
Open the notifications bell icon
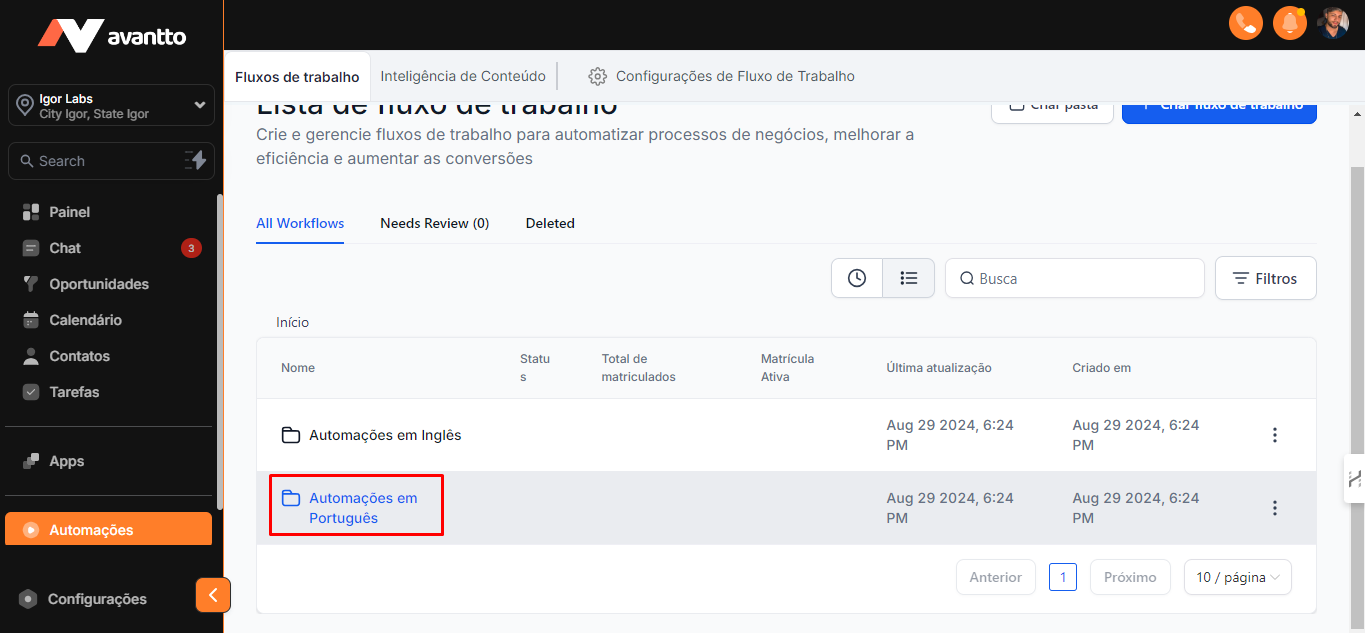click(1290, 23)
